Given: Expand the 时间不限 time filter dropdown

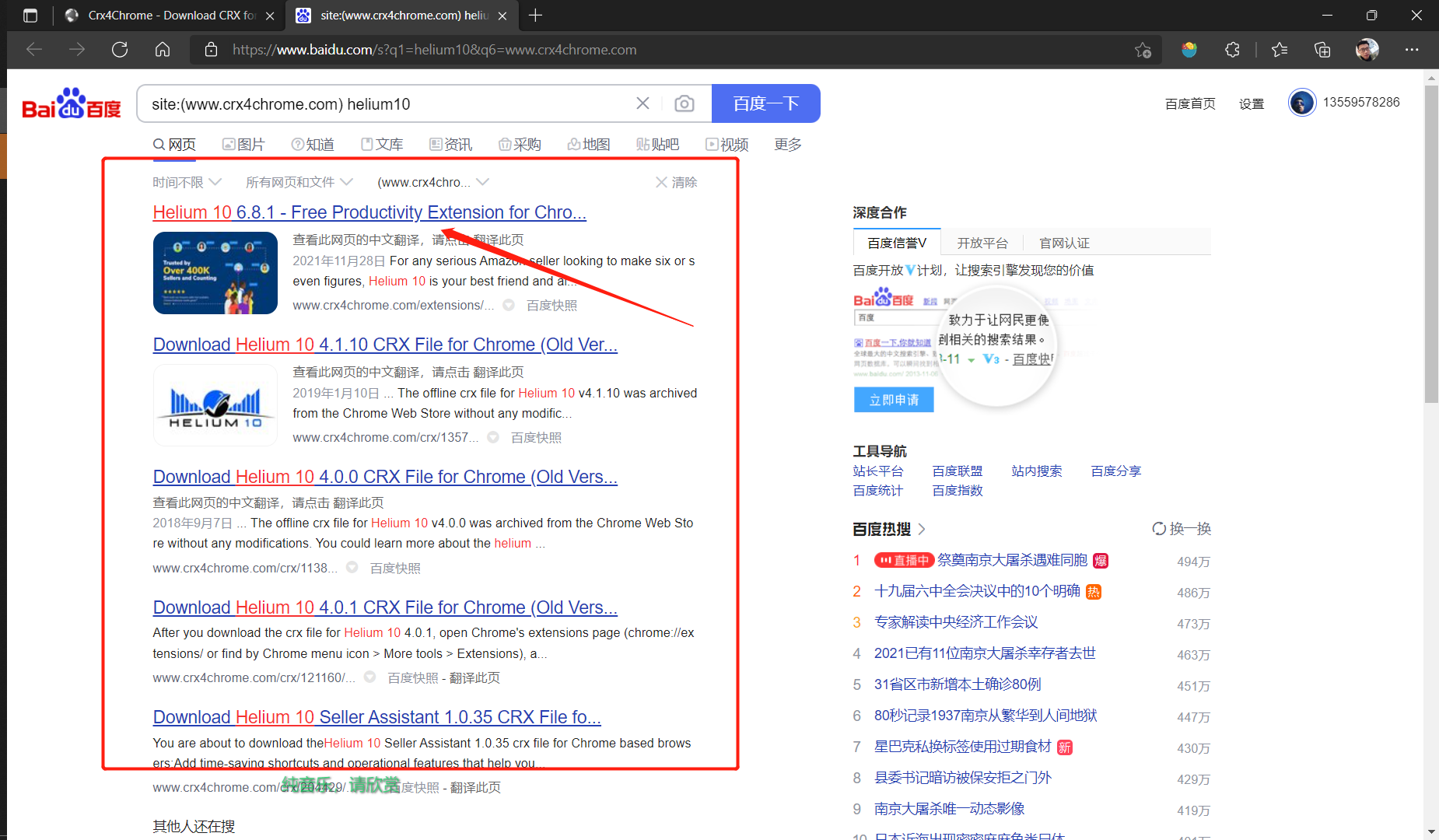Looking at the screenshot, I should click(187, 182).
